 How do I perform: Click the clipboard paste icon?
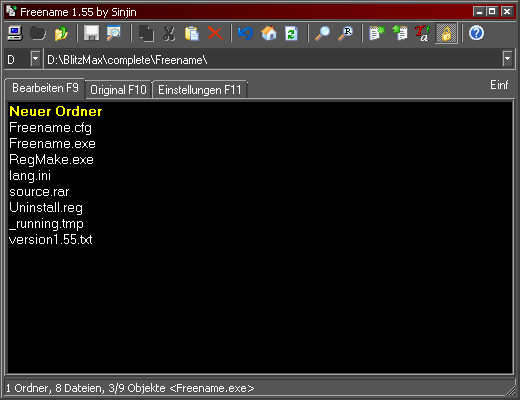192,33
